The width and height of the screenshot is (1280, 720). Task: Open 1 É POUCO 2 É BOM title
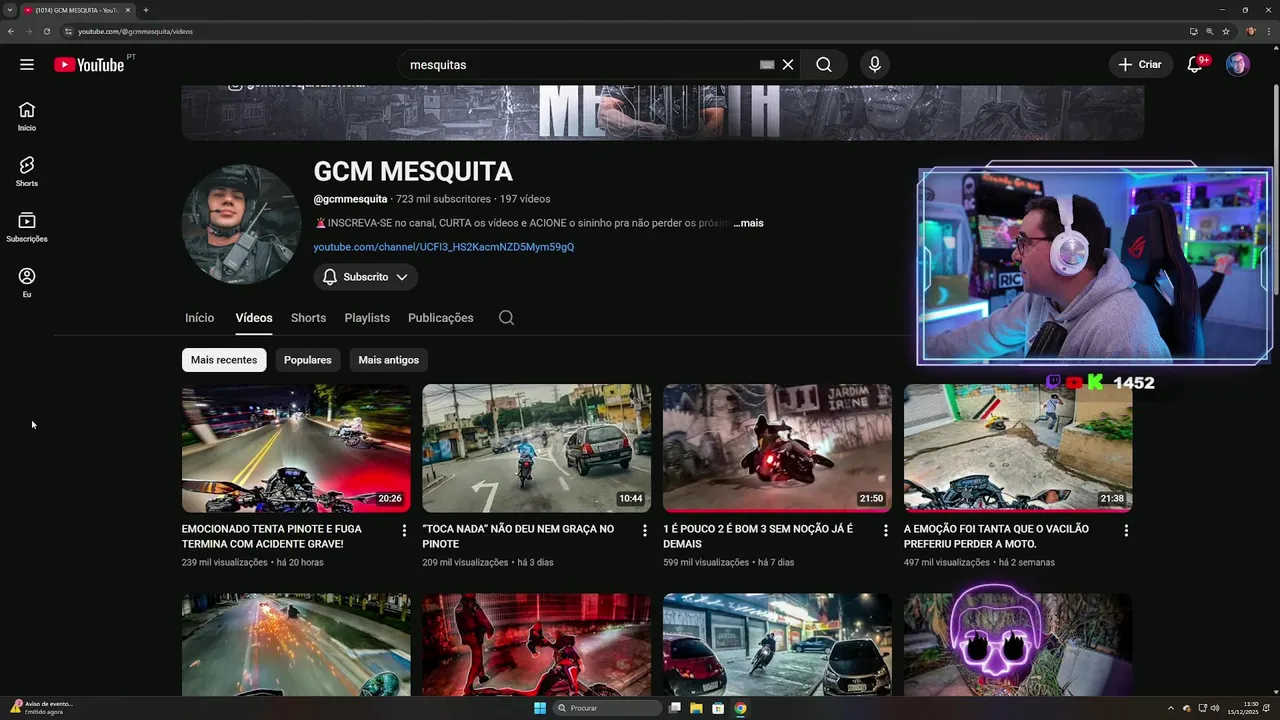click(x=758, y=536)
